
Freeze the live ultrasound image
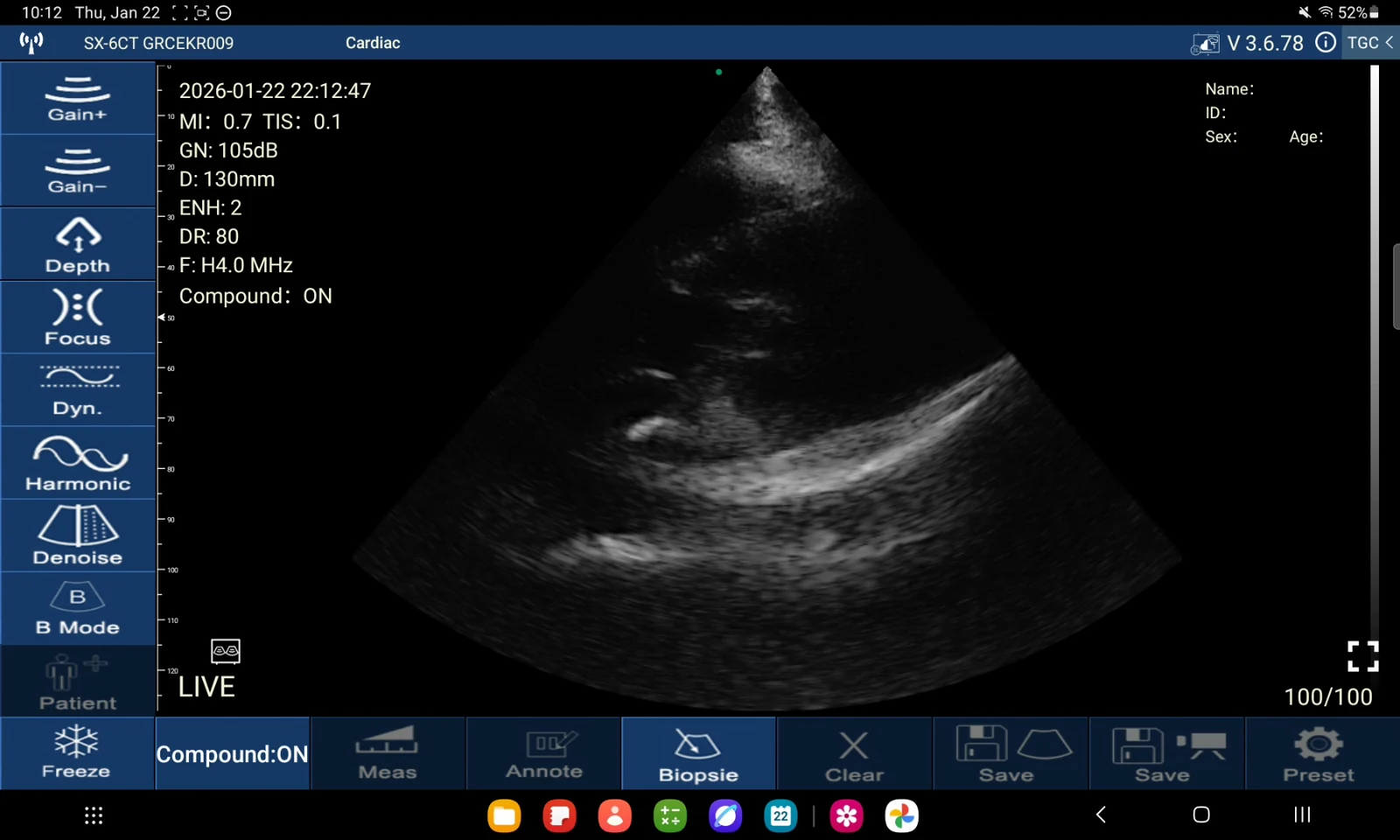[77, 753]
